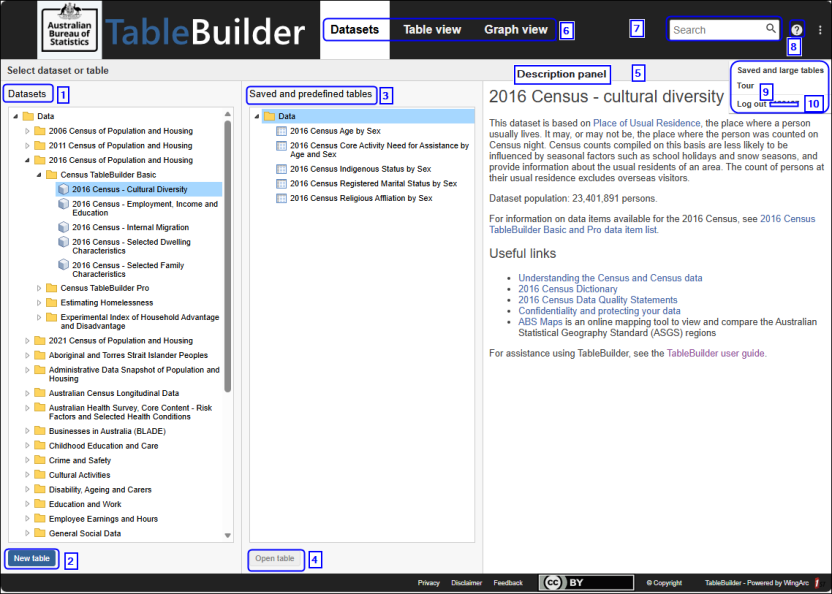This screenshot has width=832, height=594.
Task: Click table icon of Registered Marital Status by Sex
Action: (282, 184)
